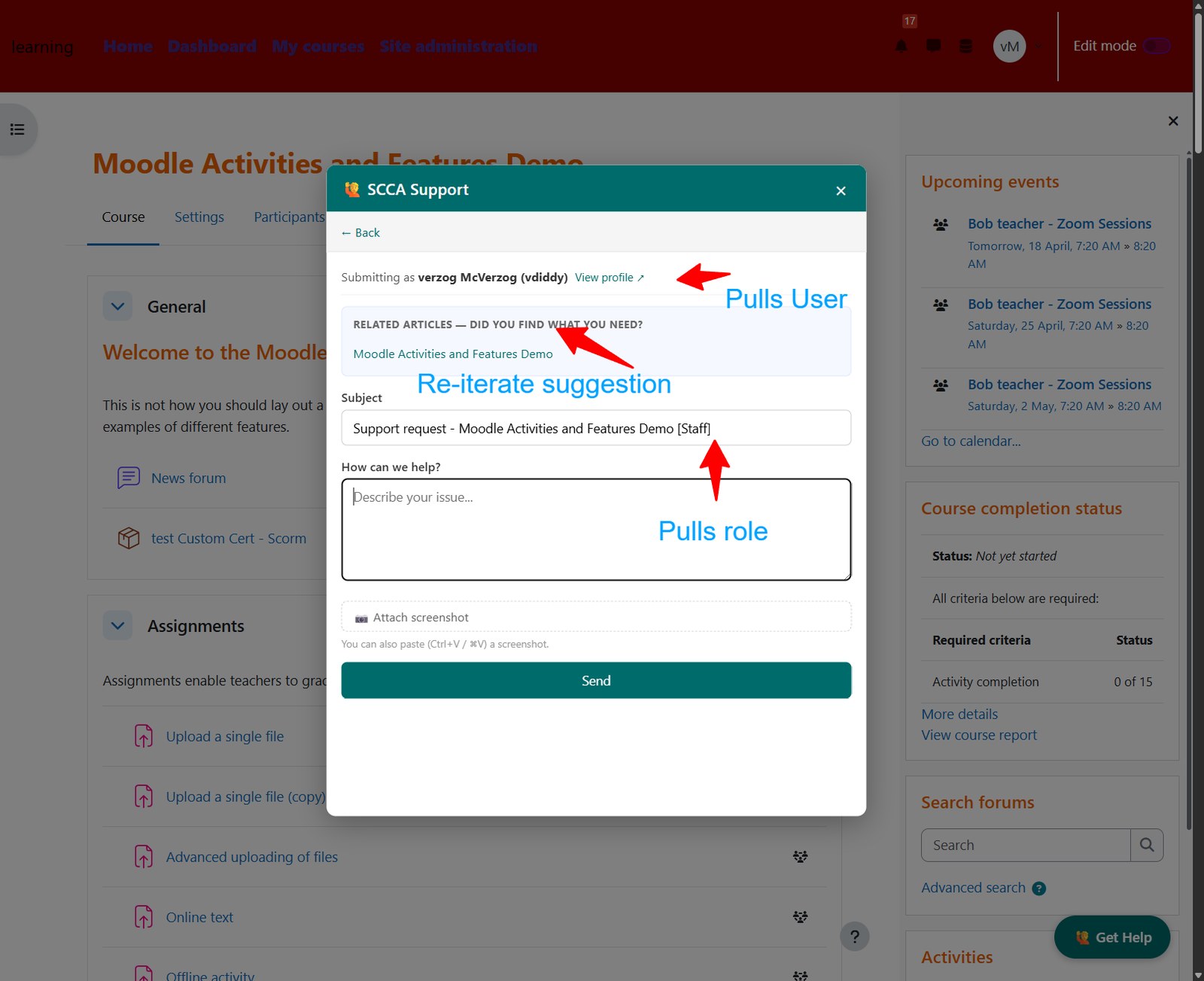The height and width of the screenshot is (981, 1204).
Task: Click the test Custom Cert Scorm package icon
Action: [129, 538]
